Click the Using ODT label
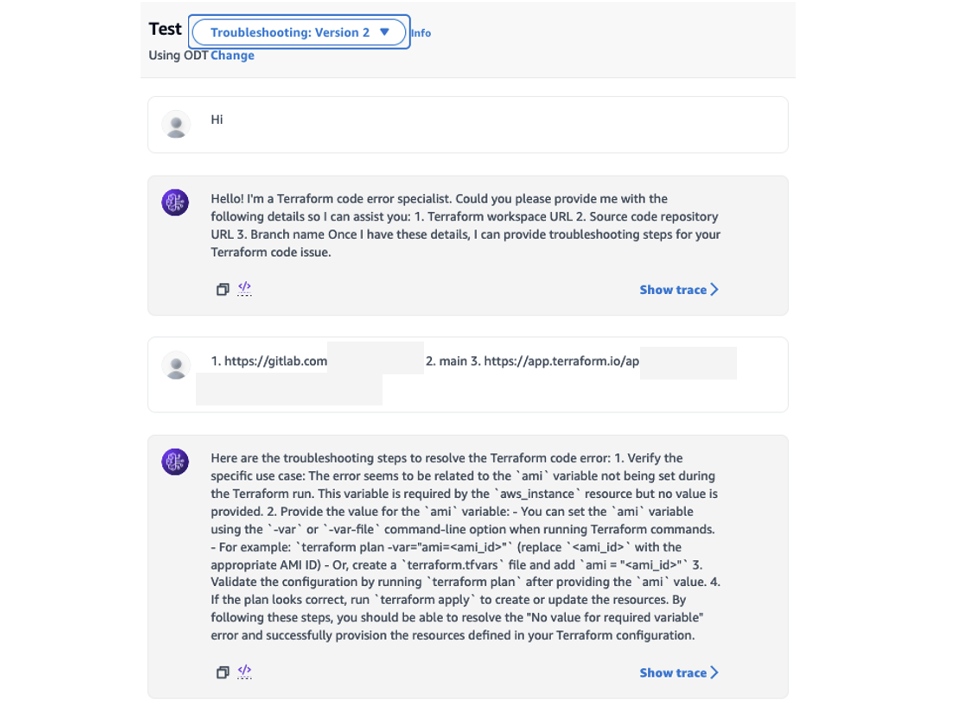 pyautogui.click(x=178, y=55)
